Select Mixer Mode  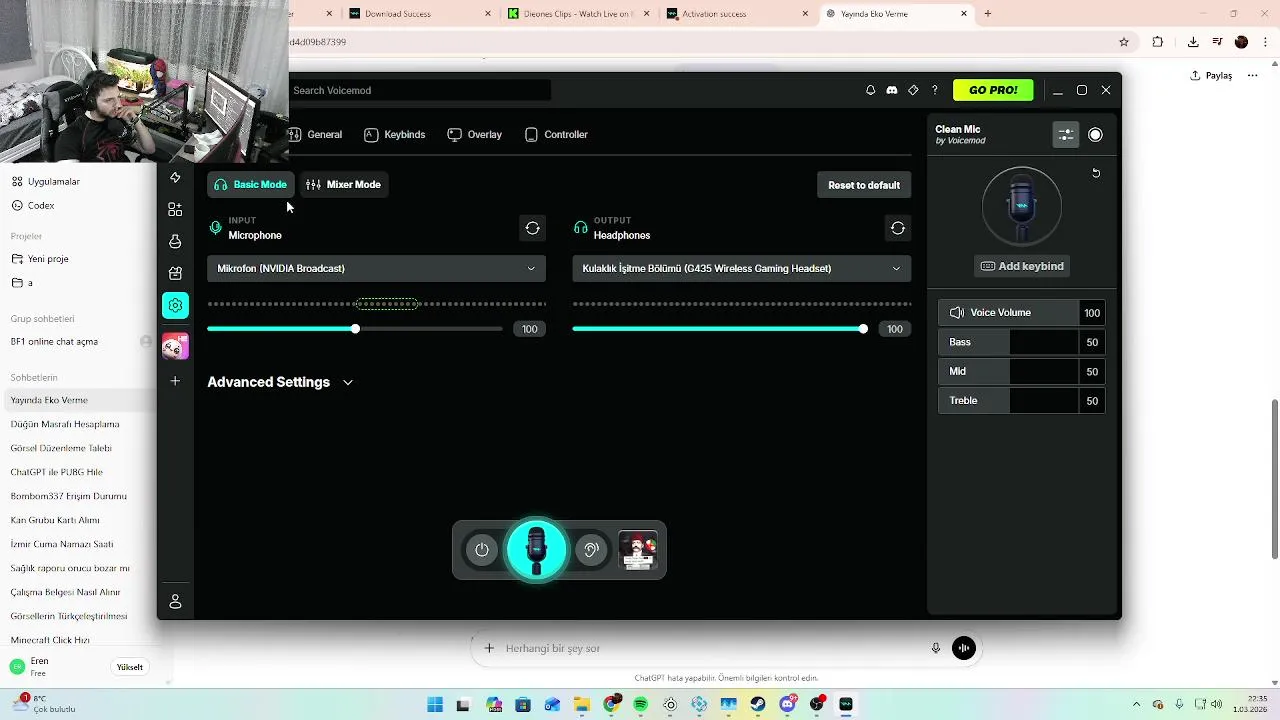tap(344, 184)
